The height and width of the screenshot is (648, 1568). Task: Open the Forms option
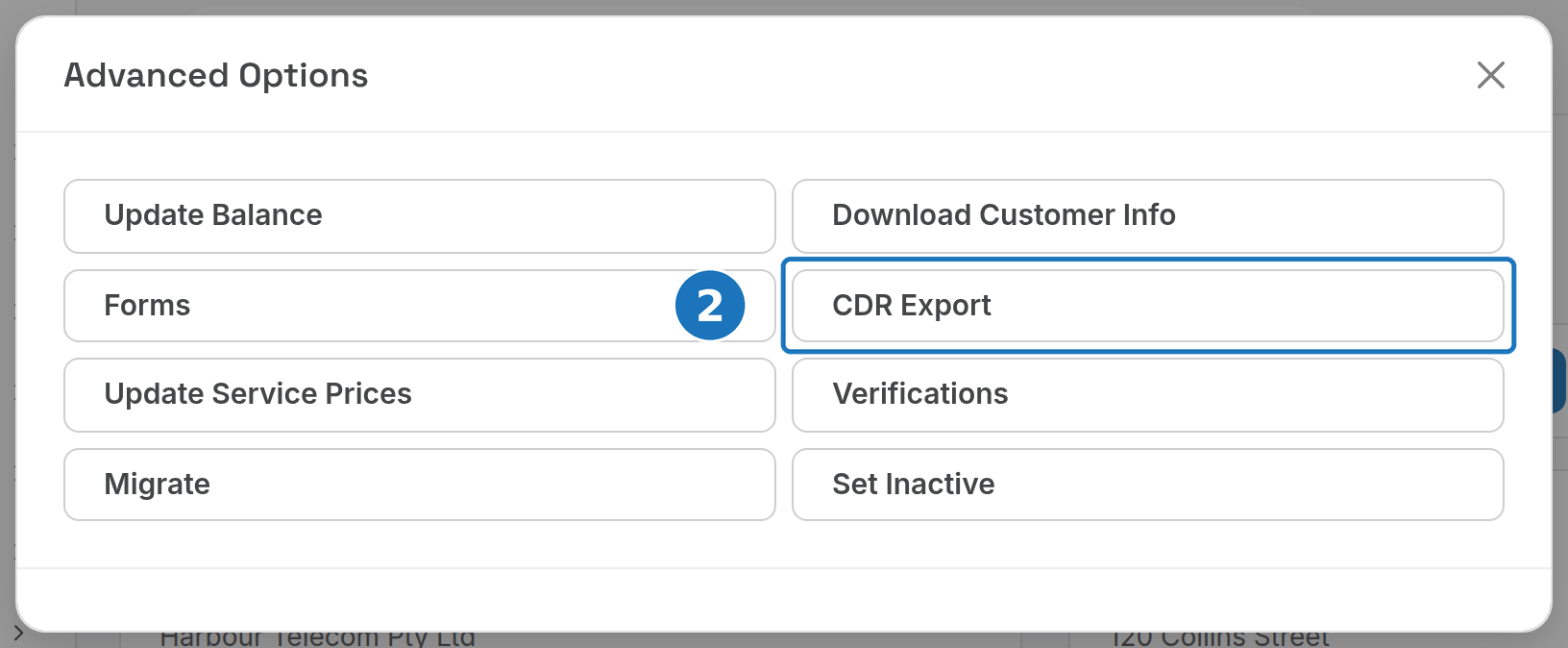click(420, 306)
